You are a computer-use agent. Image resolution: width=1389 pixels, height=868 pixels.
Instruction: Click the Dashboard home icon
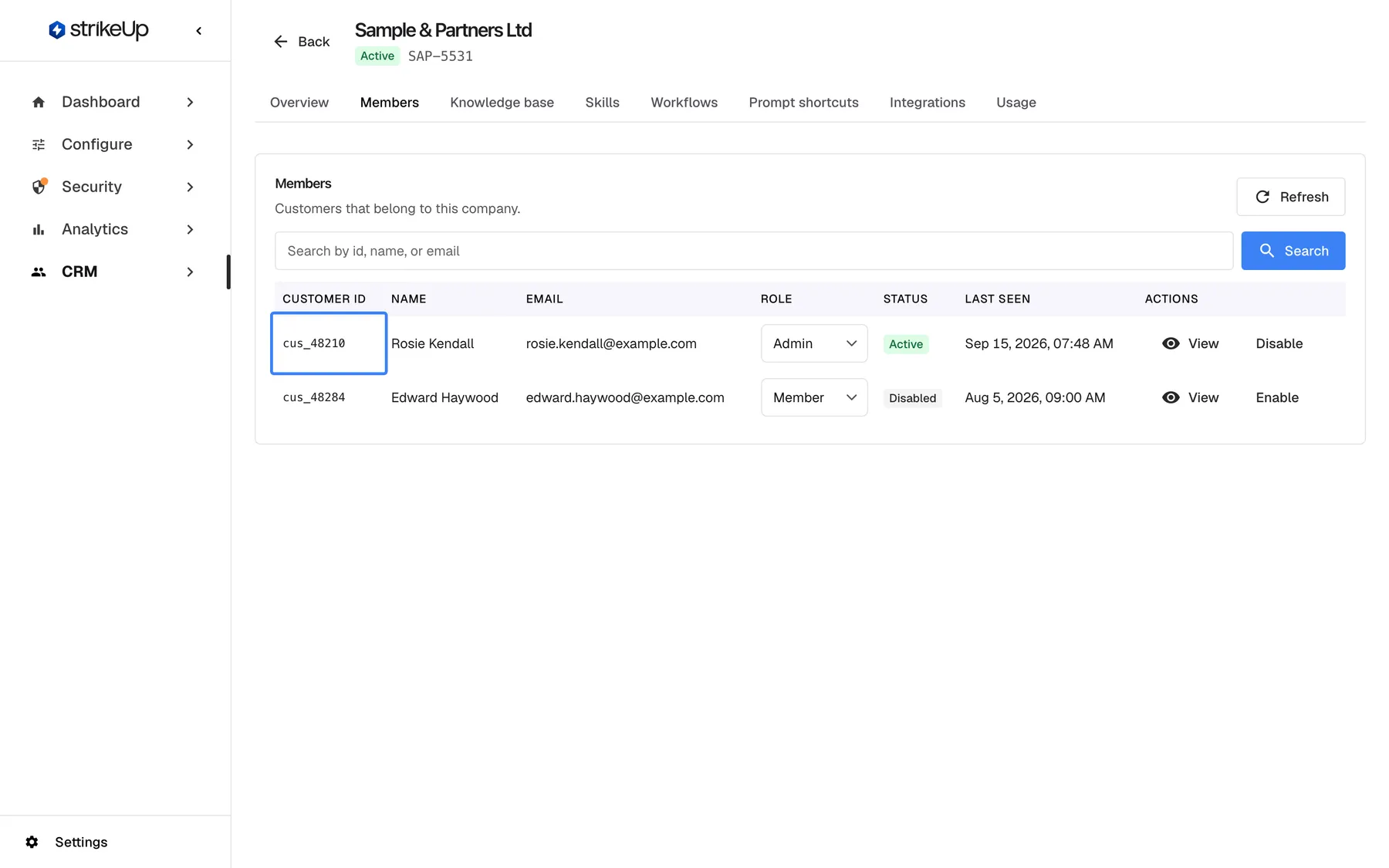pyautogui.click(x=39, y=102)
